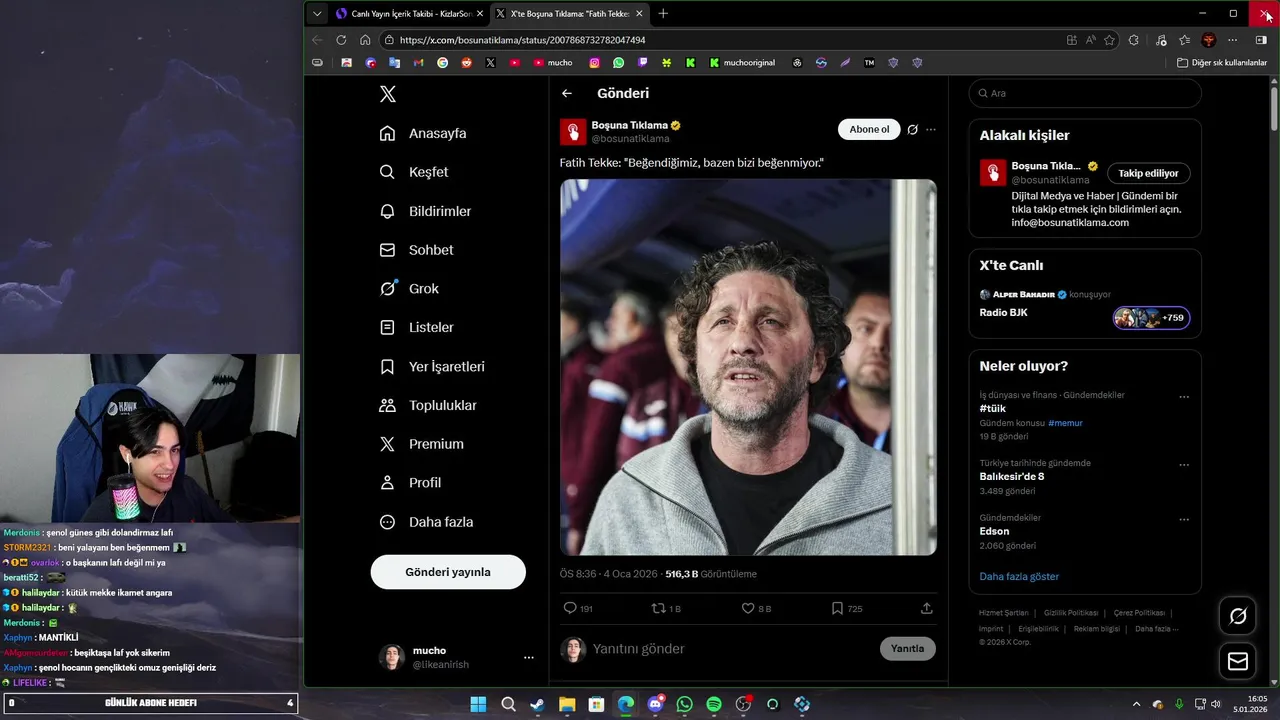
Task: Reload the page
Action: pos(341,40)
